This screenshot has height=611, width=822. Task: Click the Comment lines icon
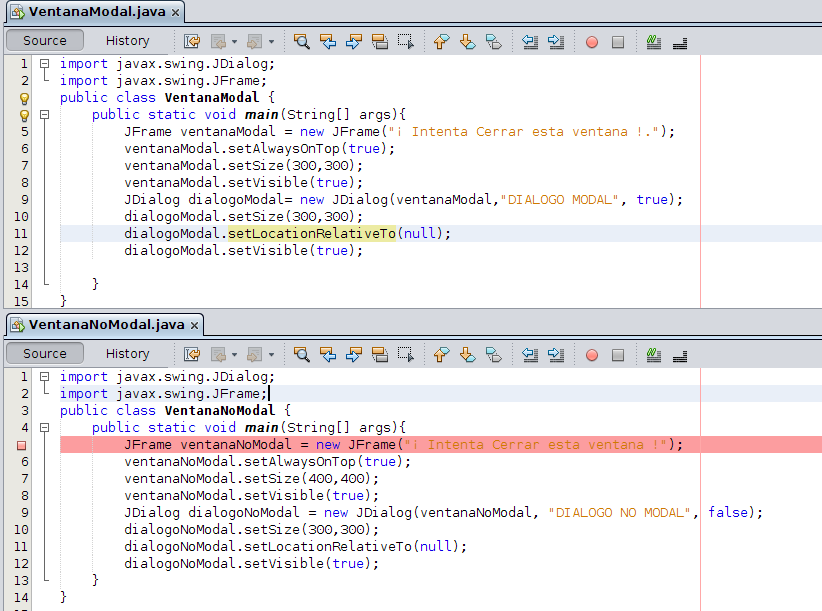(654, 41)
